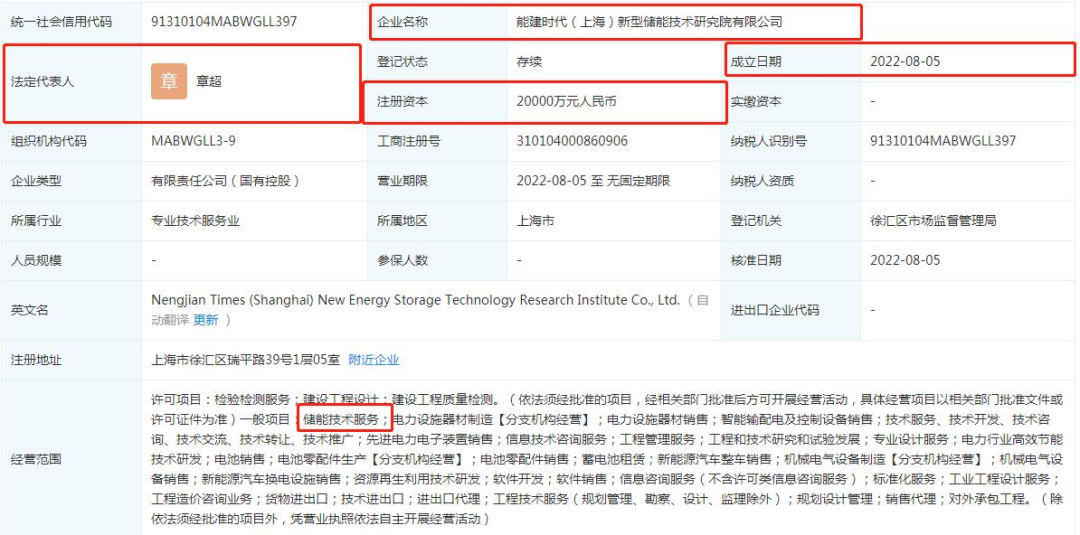Click 蓄电池租赁 in business scope

coord(614,458)
